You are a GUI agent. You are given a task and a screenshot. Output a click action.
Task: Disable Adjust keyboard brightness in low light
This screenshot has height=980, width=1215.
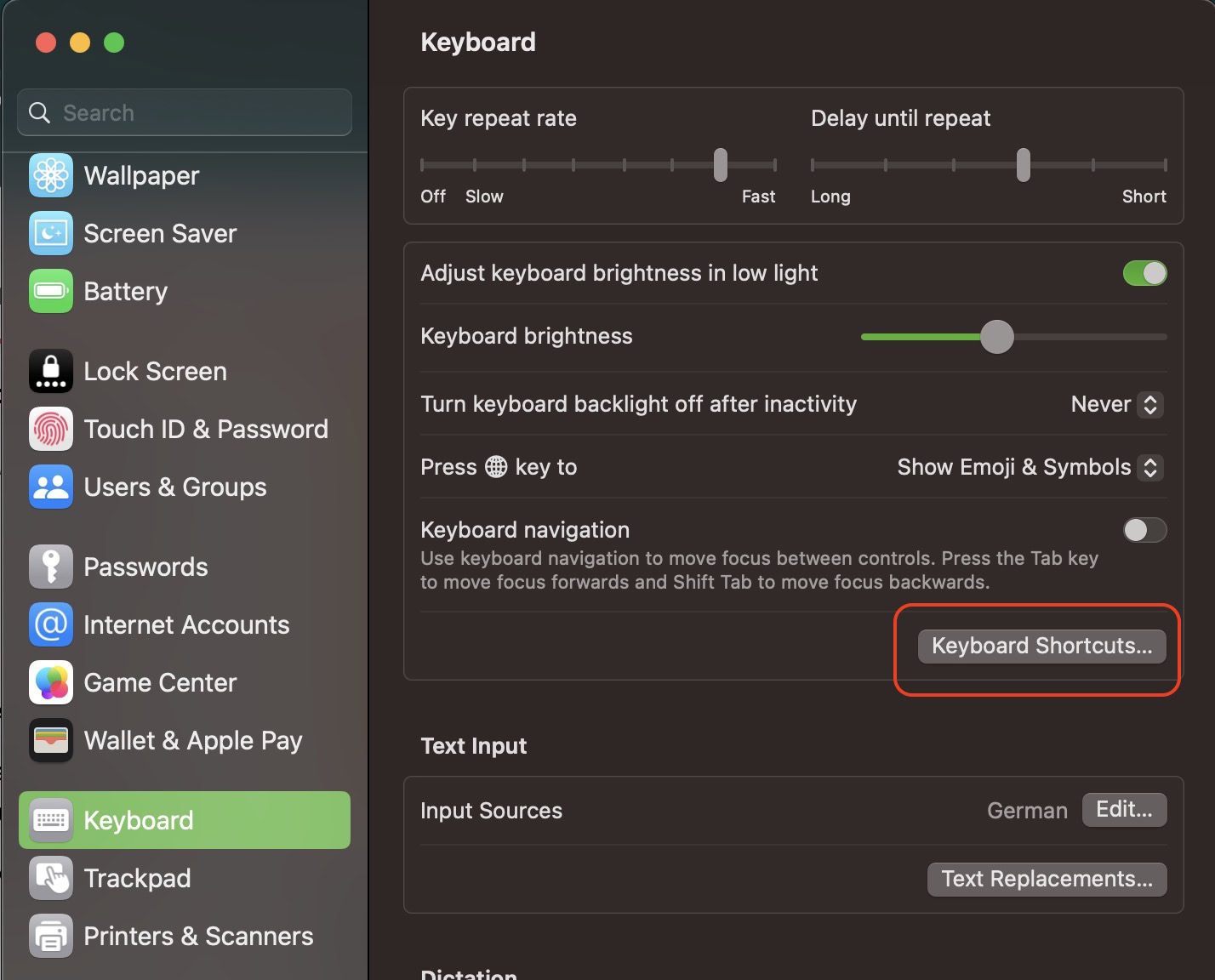click(x=1144, y=273)
